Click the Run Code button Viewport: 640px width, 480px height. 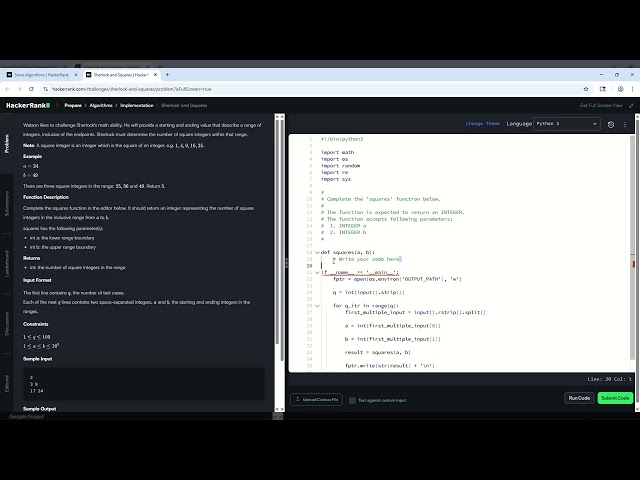click(x=579, y=398)
